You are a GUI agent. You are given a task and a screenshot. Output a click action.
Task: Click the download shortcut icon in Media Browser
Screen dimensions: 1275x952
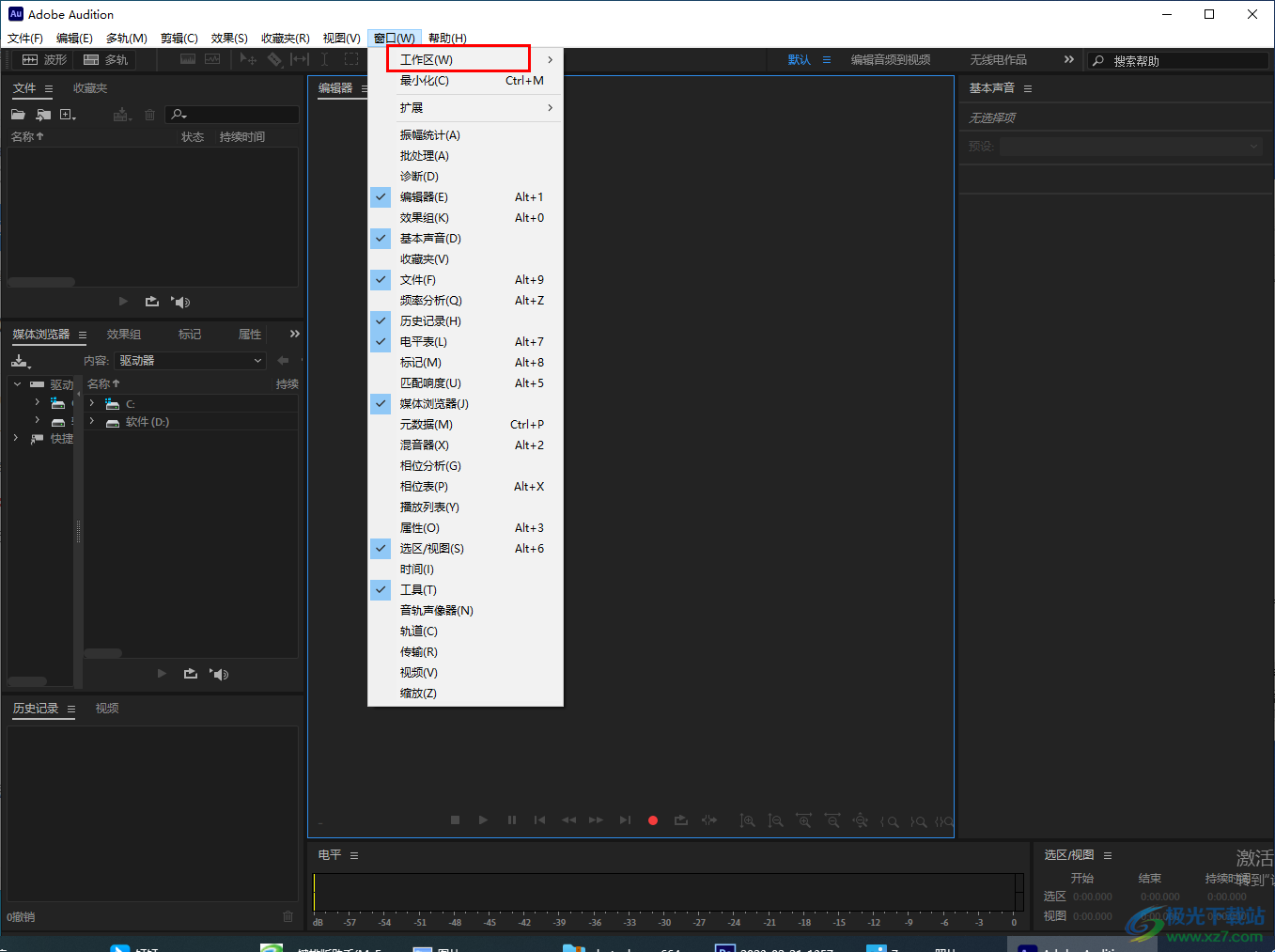pos(21,361)
